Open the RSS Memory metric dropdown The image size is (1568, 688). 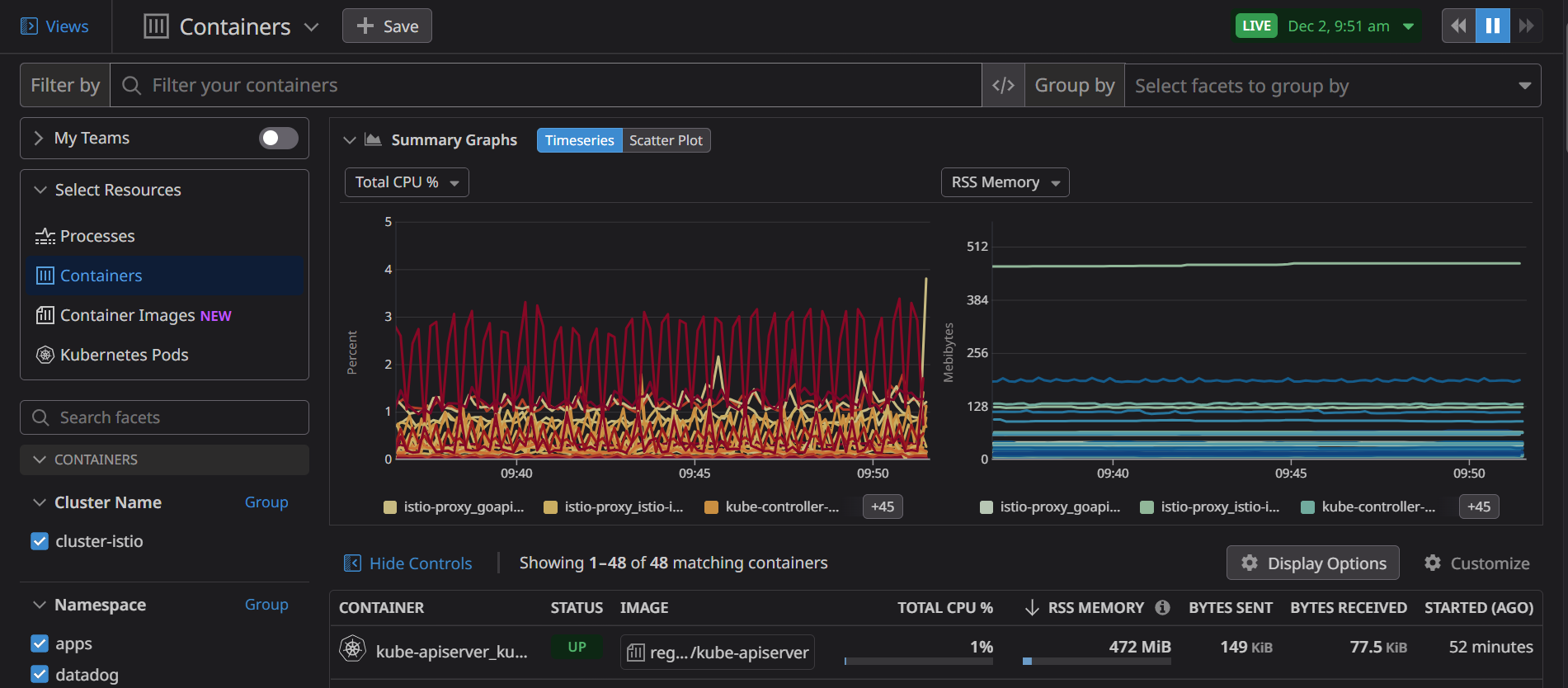point(1005,182)
